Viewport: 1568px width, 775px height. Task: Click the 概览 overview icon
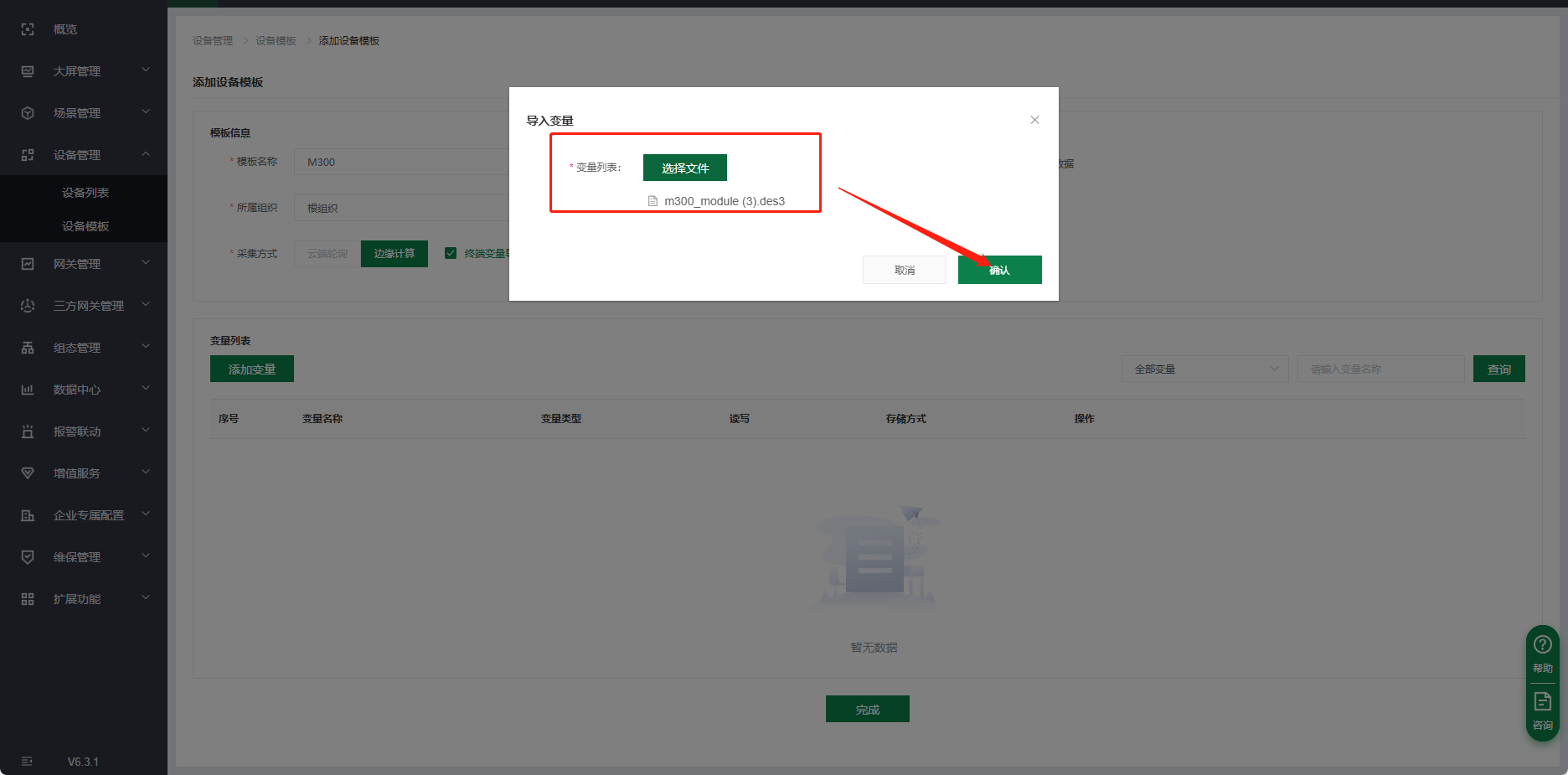point(28,29)
